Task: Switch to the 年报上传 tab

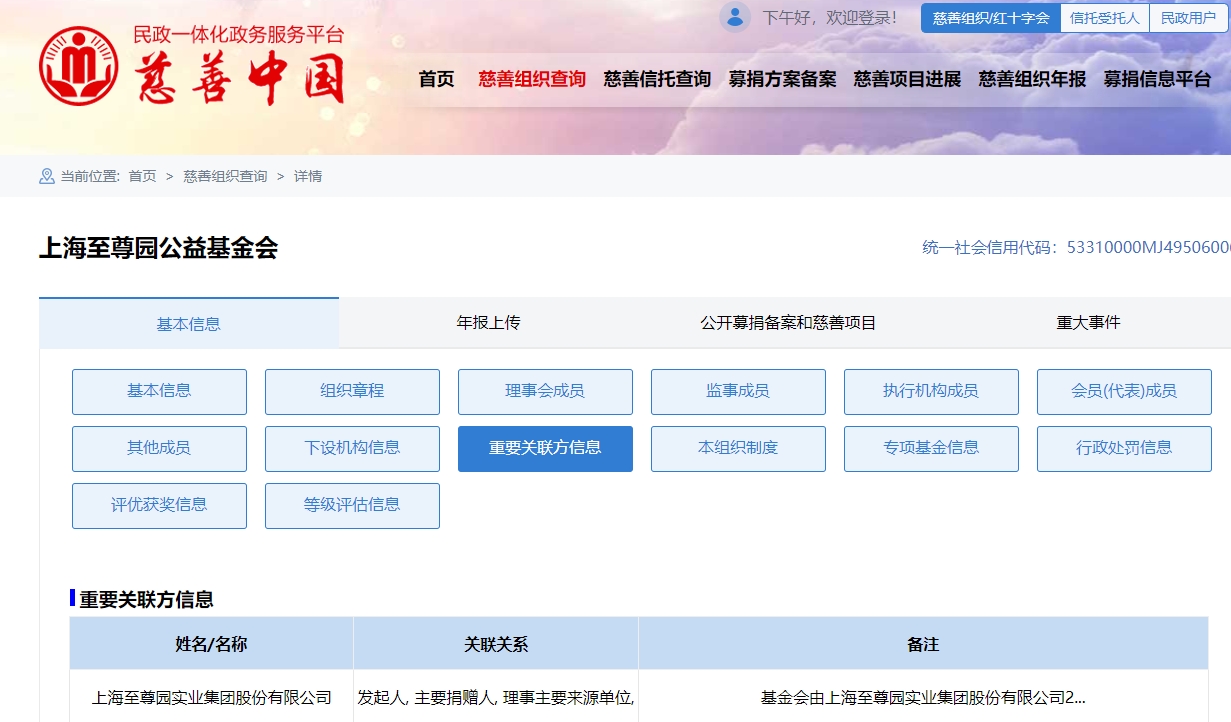Action: pos(489,323)
